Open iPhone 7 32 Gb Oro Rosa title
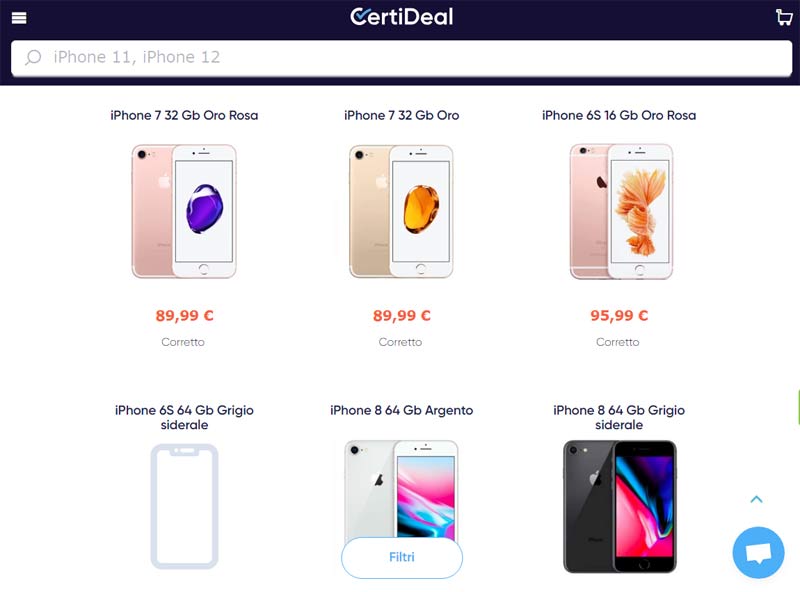Viewport: 800px width, 592px height. [x=184, y=115]
